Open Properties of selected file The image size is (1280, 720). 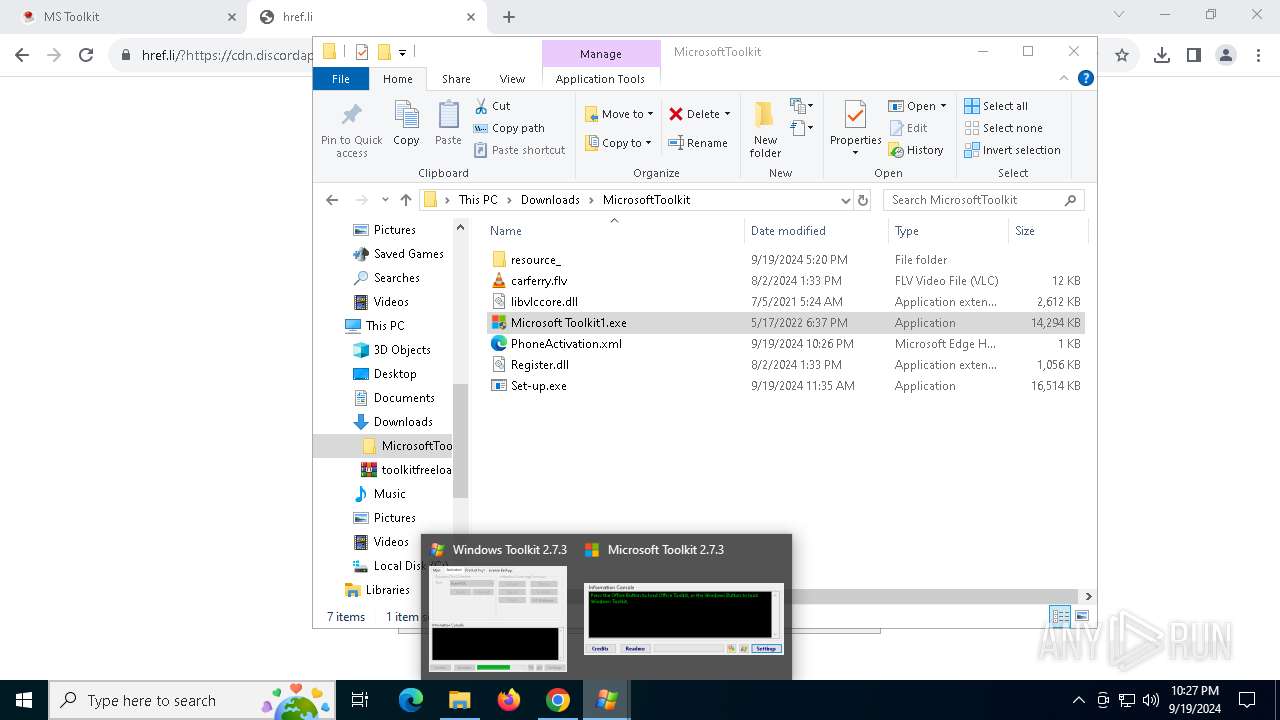[x=855, y=130]
